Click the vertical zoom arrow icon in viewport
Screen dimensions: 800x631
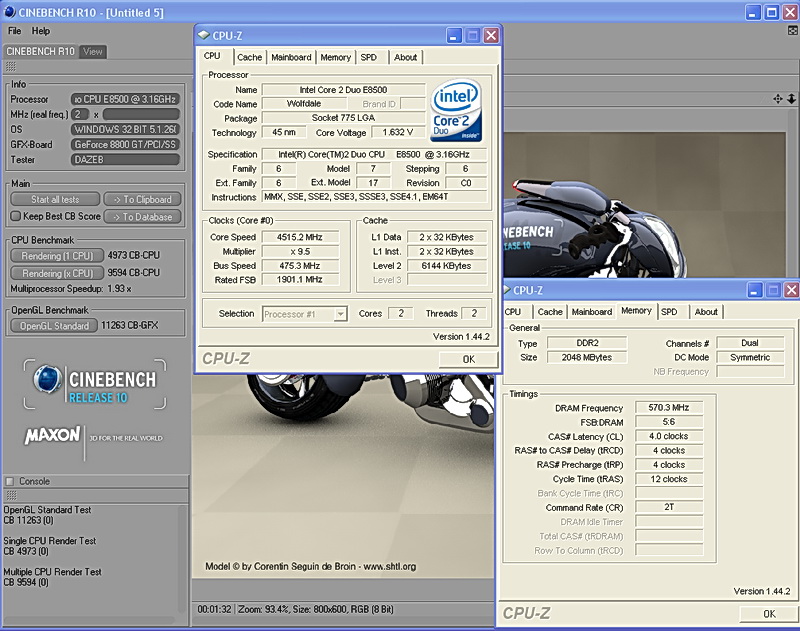point(791,99)
